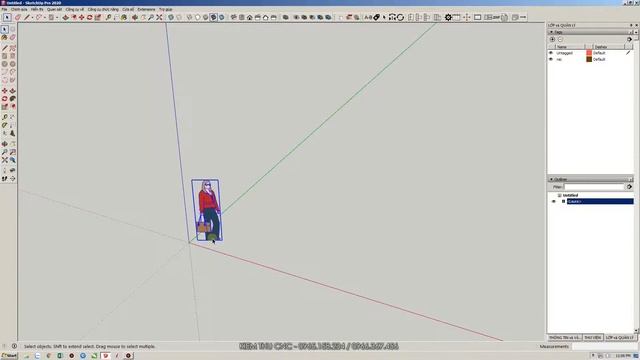Click the SketchUp icon in the taskbar
640x360 pixels.
(106, 356)
